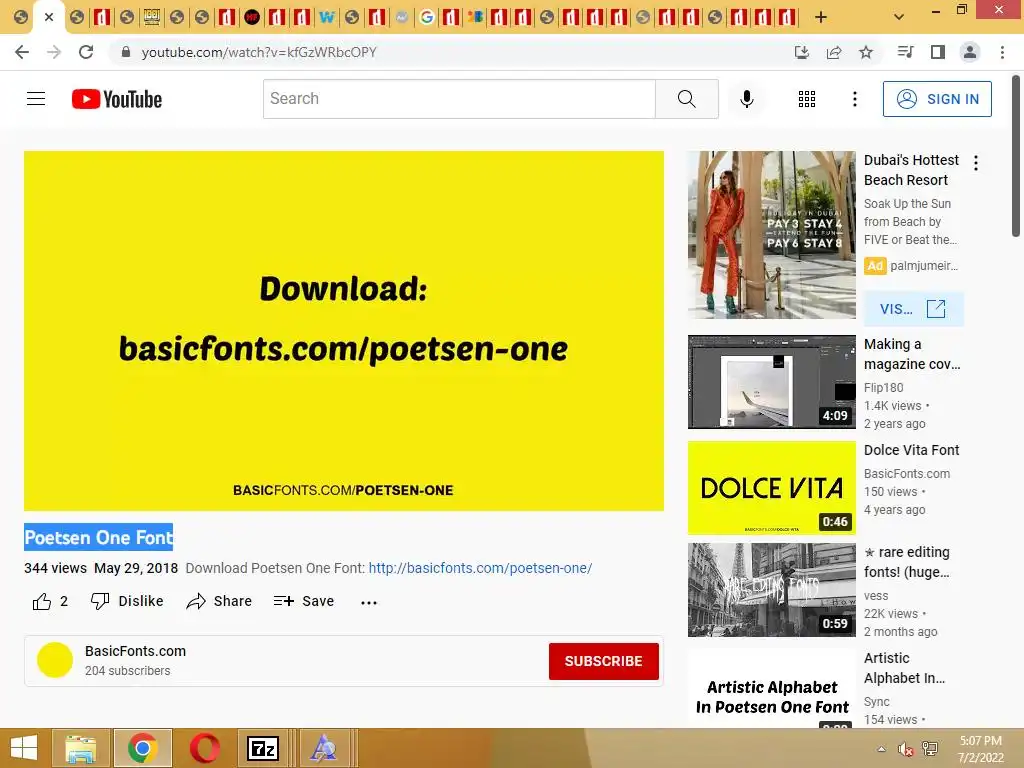The width and height of the screenshot is (1024, 768).
Task: Reload the current page
Action: tap(86, 52)
